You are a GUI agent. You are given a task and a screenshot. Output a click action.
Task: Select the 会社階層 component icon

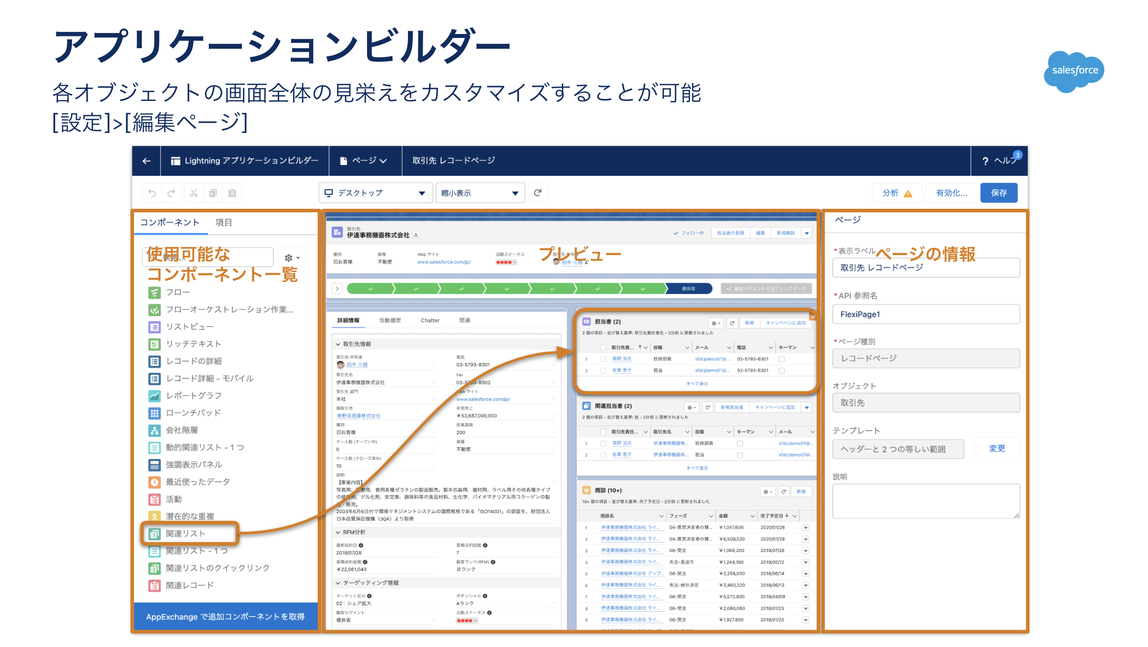(x=154, y=430)
